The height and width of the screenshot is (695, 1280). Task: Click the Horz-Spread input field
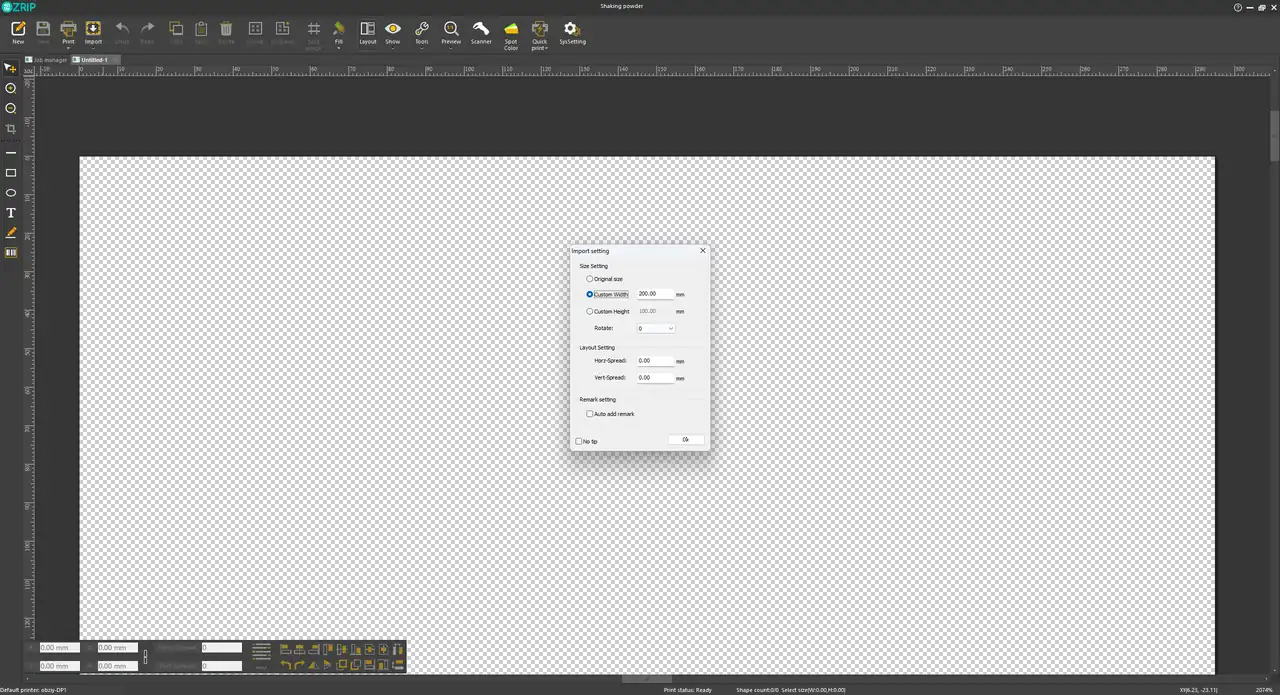[x=655, y=361]
